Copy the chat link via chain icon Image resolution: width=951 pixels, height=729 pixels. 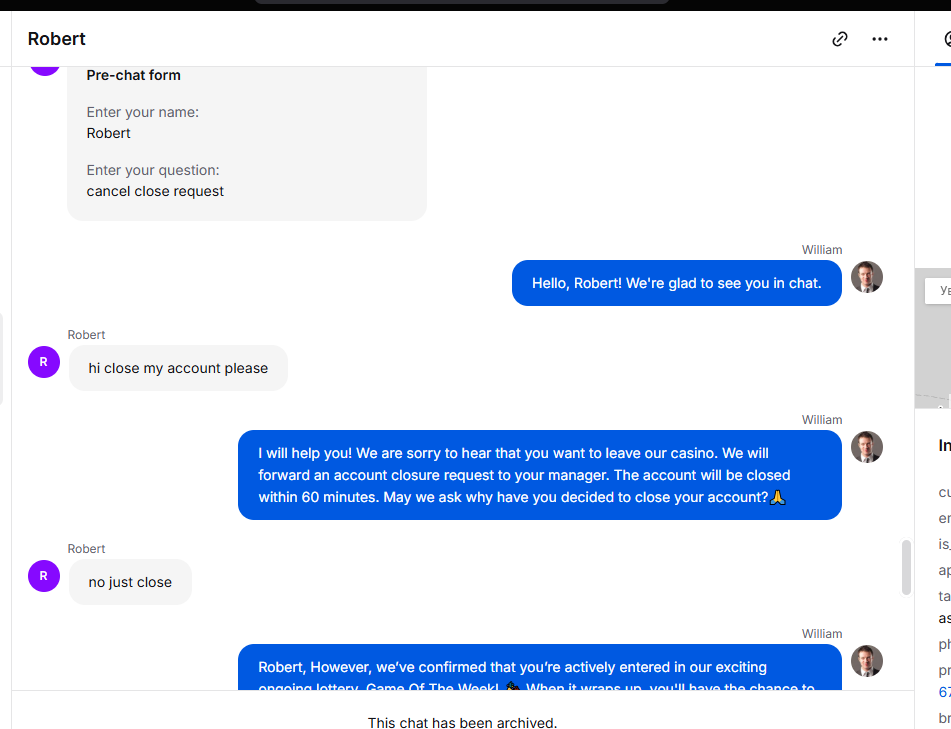(x=839, y=39)
